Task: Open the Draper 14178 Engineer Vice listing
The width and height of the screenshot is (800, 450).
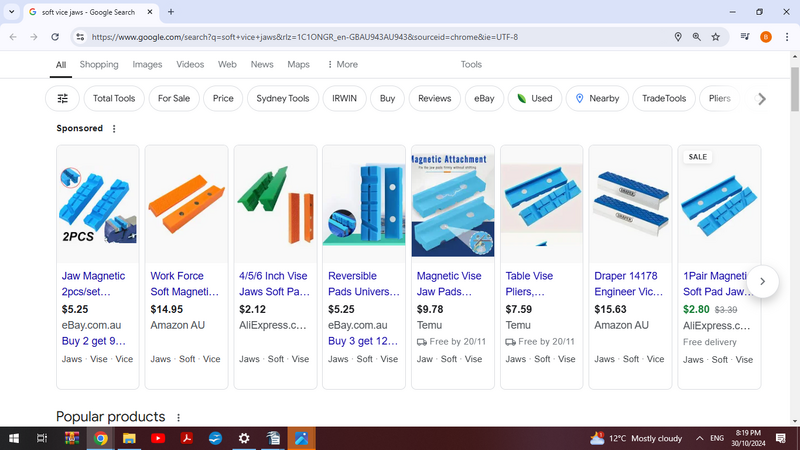Action: coord(629,283)
